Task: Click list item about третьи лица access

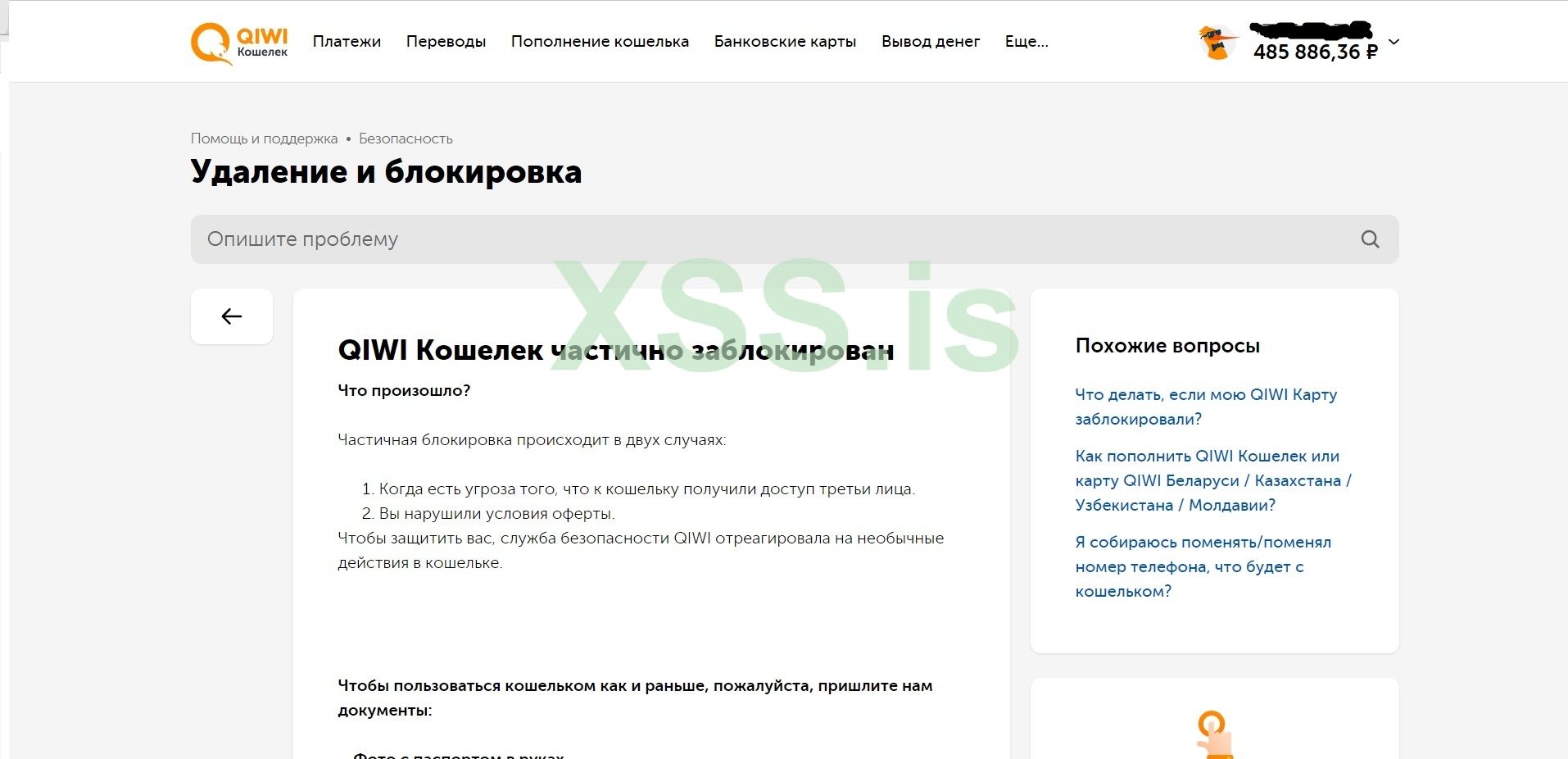Action: 646,489
